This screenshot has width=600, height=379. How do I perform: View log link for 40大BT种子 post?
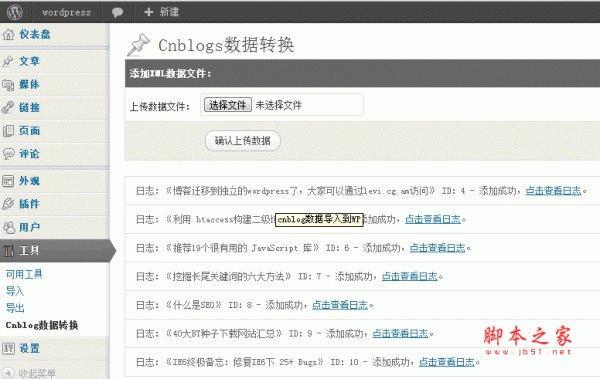(400, 333)
